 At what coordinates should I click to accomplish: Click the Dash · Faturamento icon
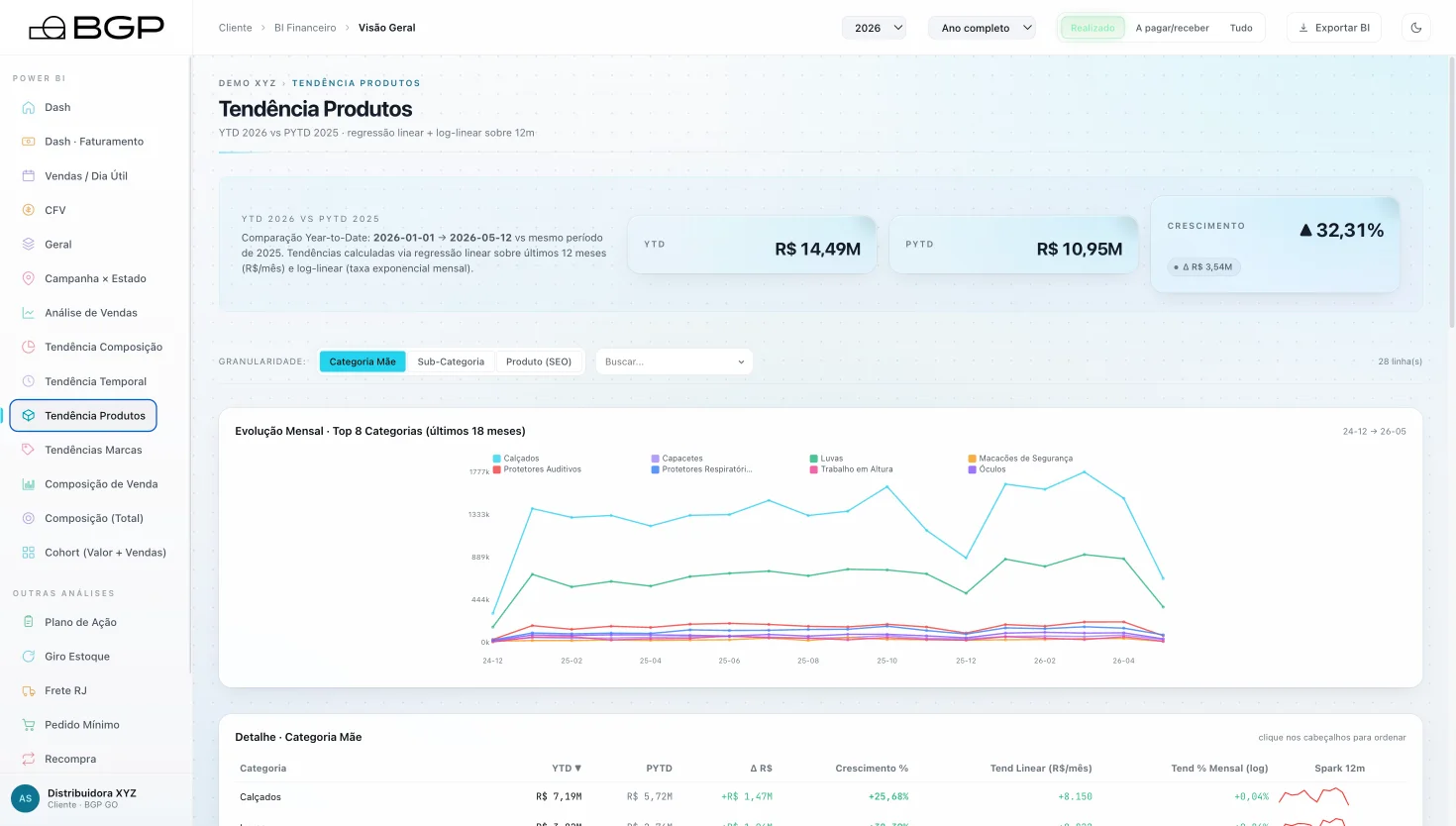pos(29,142)
